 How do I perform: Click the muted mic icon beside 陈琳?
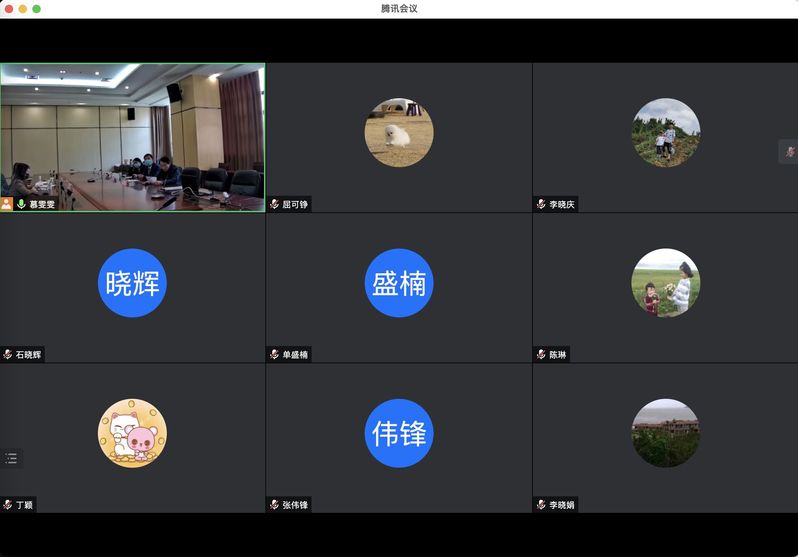coord(541,354)
